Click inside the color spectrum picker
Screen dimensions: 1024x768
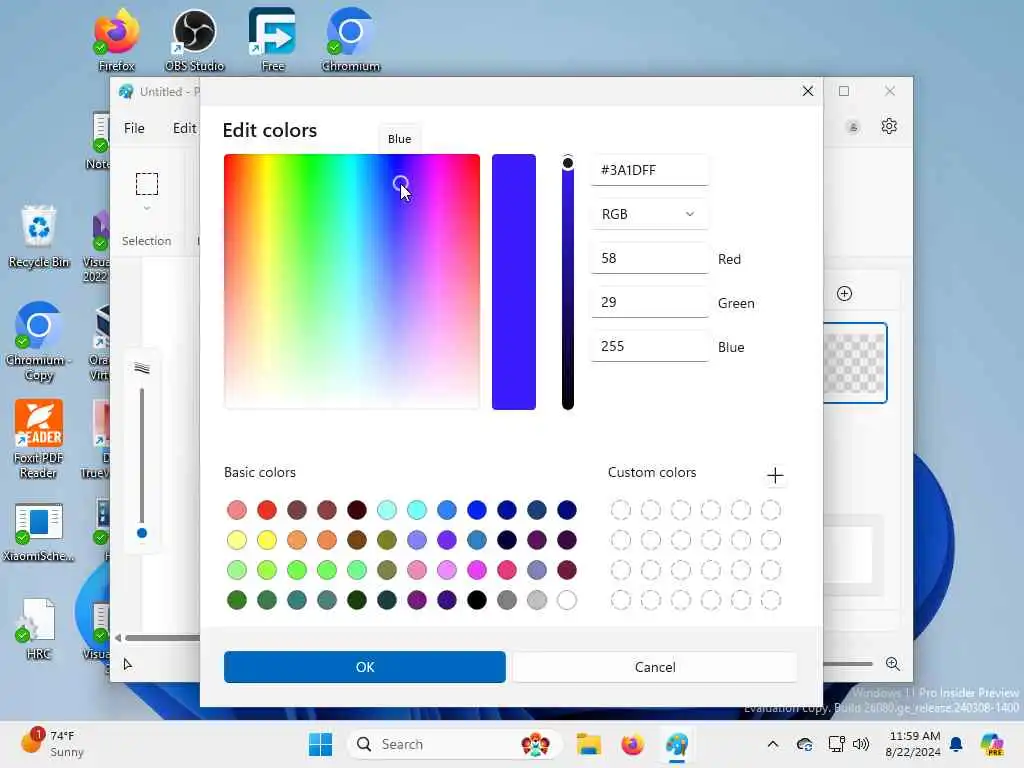tap(351, 281)
